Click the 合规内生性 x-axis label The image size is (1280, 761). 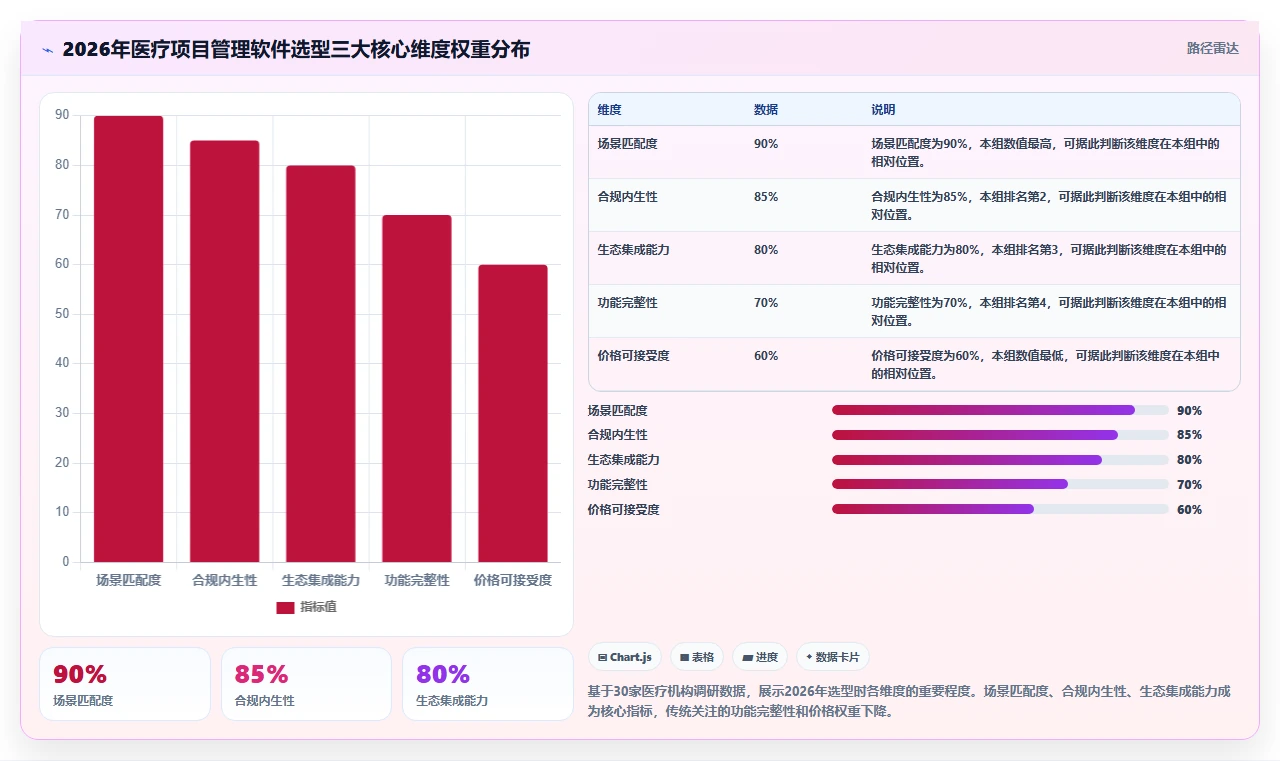point(225,580)
